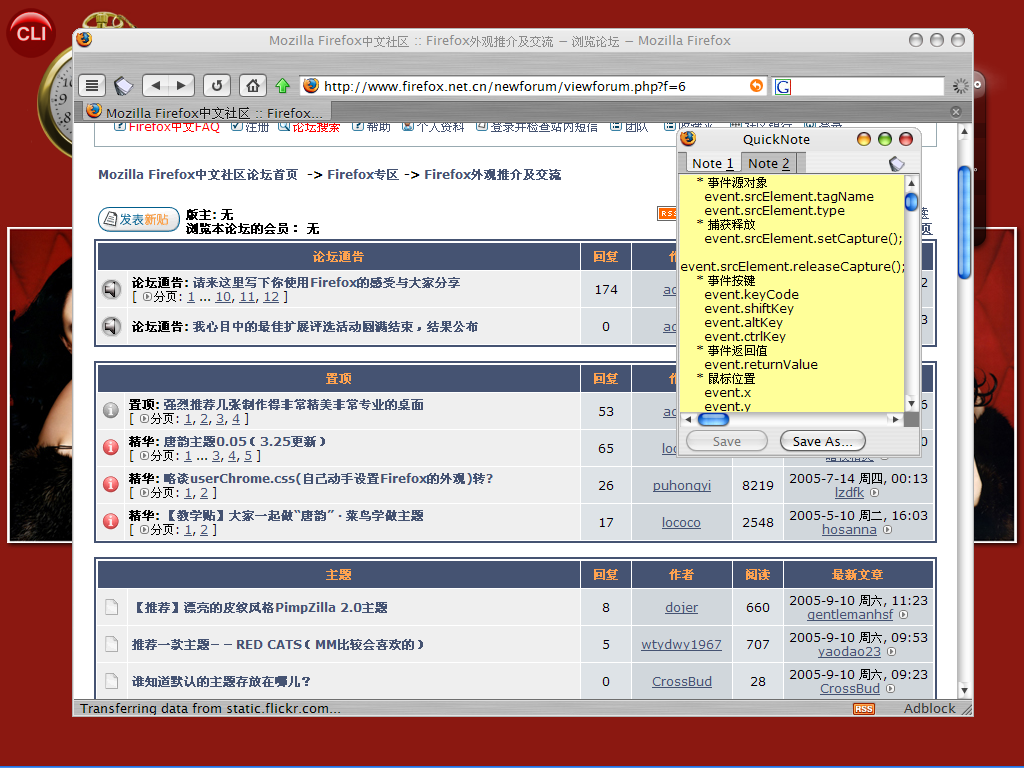Click Mozilla Firefox中文社区论坛首页 breadcrumb
1024x768 pixels.
point(198,174)
